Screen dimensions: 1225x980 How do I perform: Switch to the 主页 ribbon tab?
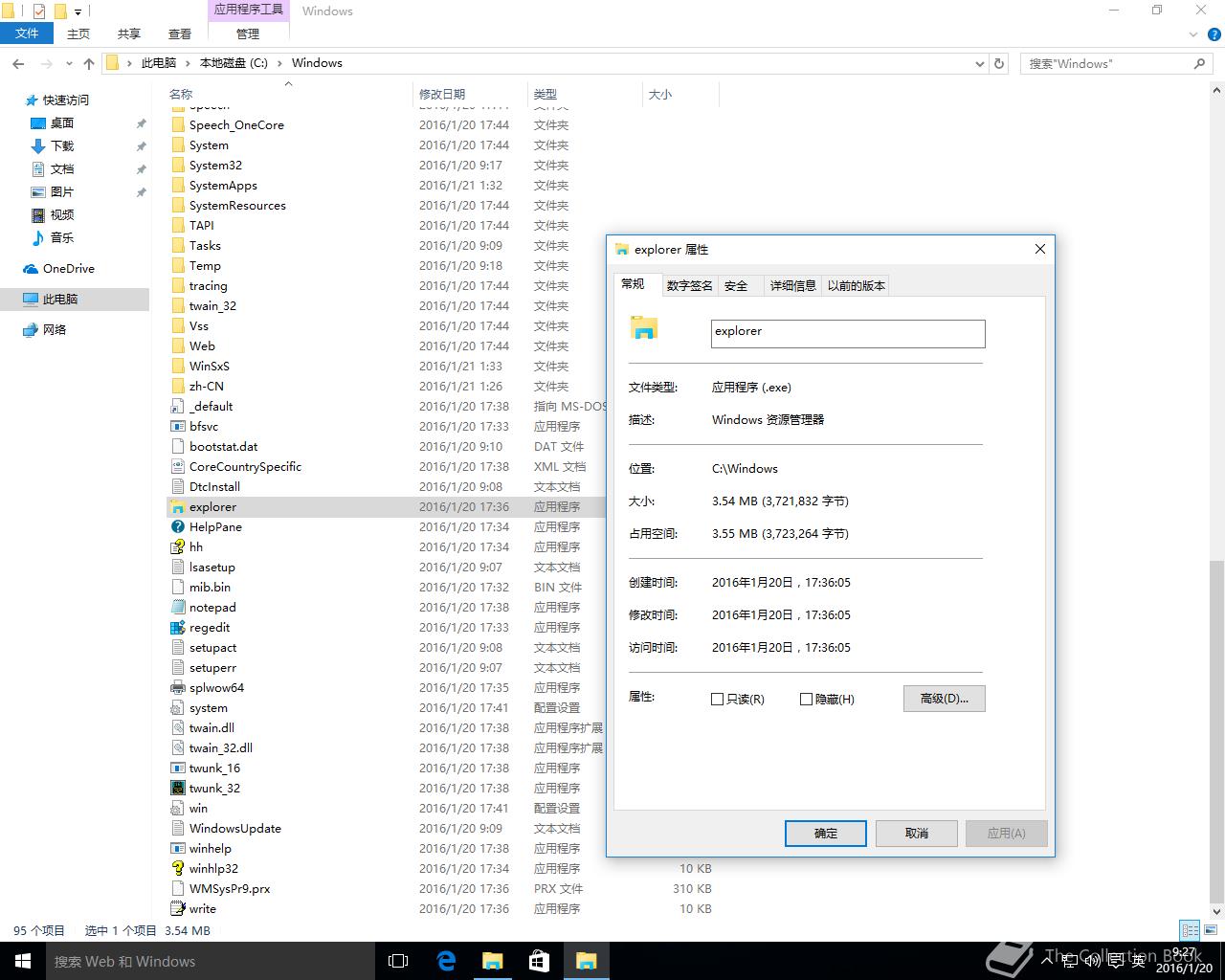pyautogui.click(x=78, y=33)
